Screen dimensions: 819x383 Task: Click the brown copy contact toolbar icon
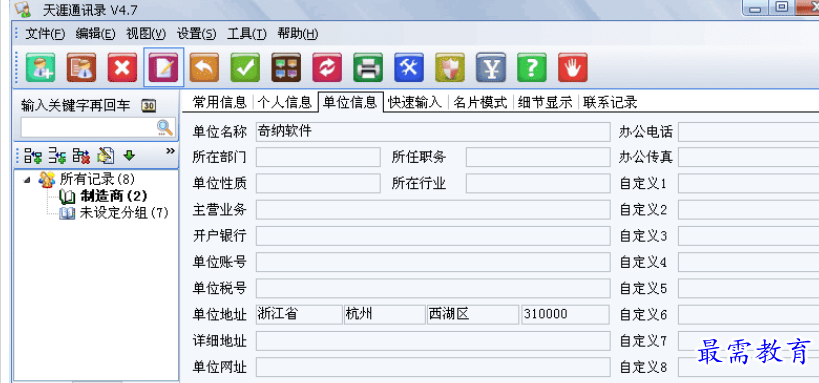81,67
